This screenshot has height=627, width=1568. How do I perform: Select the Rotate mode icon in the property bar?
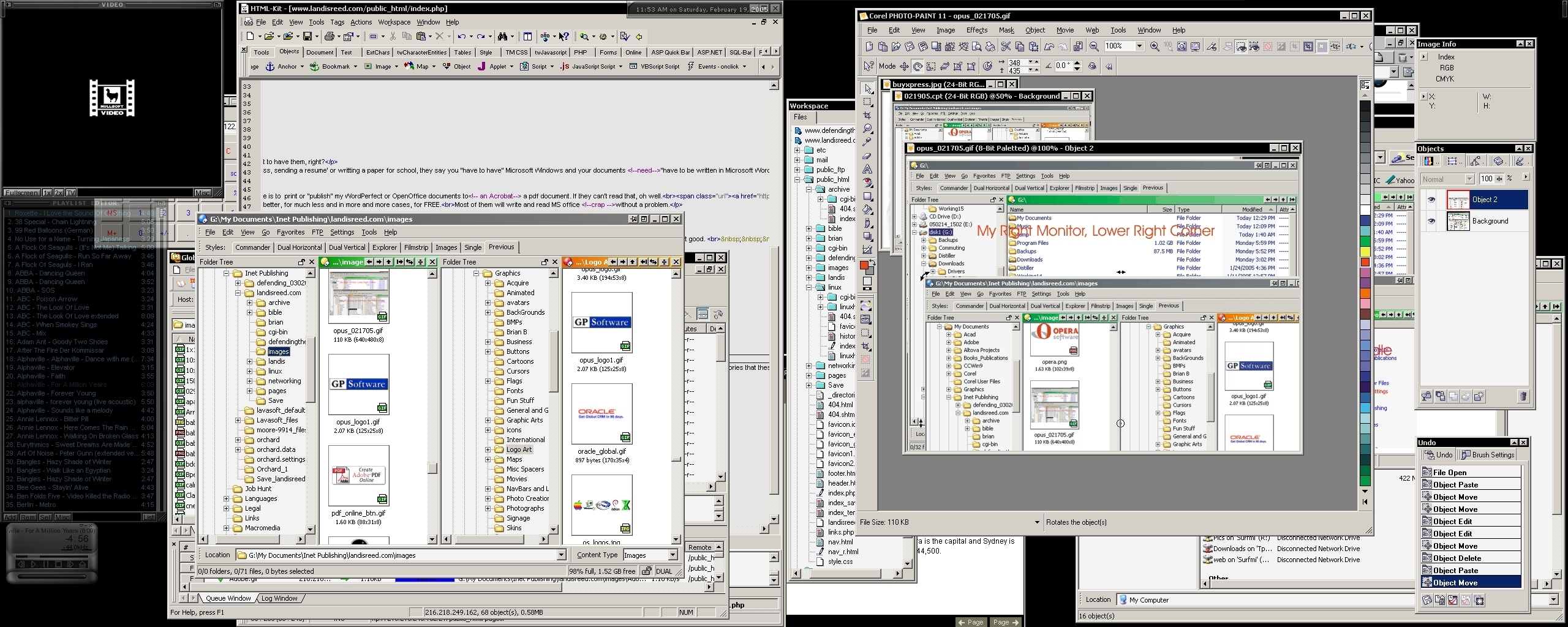pyautogui.click(x=918, y=66)
